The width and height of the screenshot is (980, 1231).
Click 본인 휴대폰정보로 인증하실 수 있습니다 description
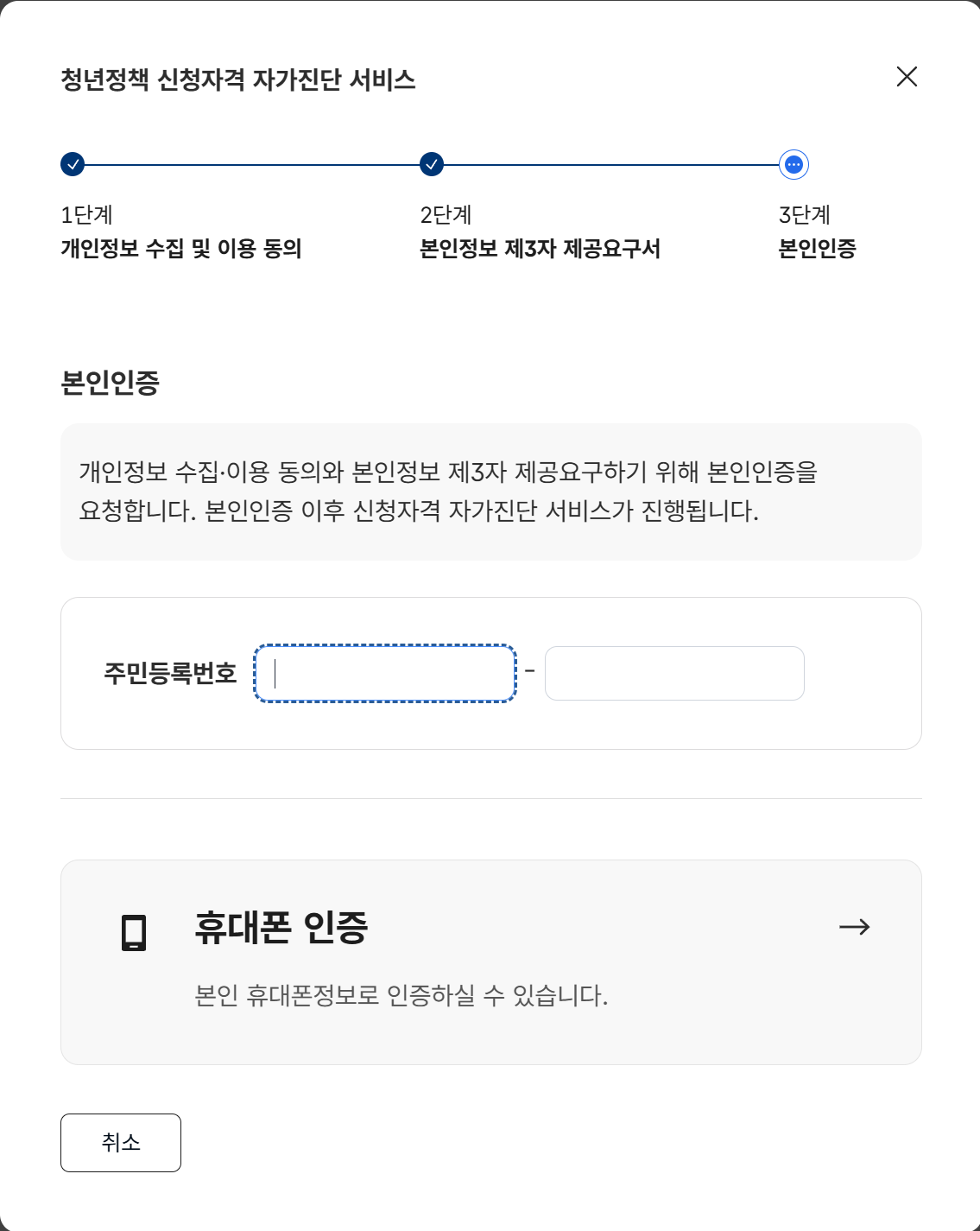pyautogui.click(x=401, y=995)
